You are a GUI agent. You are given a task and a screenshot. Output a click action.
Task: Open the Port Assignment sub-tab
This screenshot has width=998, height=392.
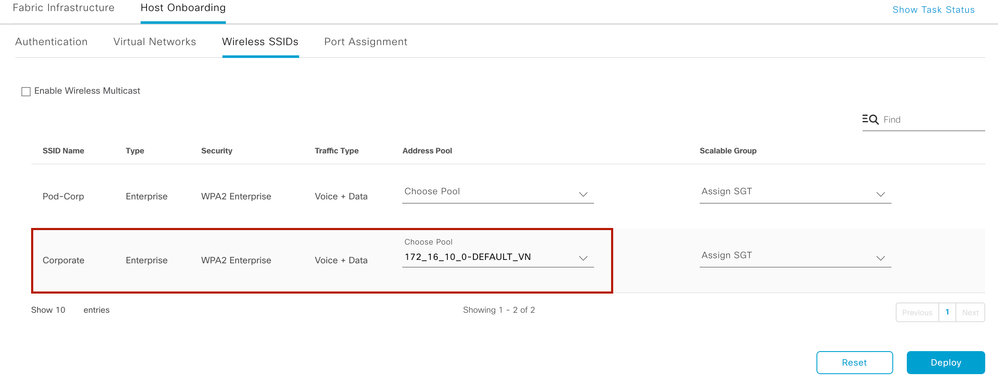pyautogui.click(x=365, y=42)
